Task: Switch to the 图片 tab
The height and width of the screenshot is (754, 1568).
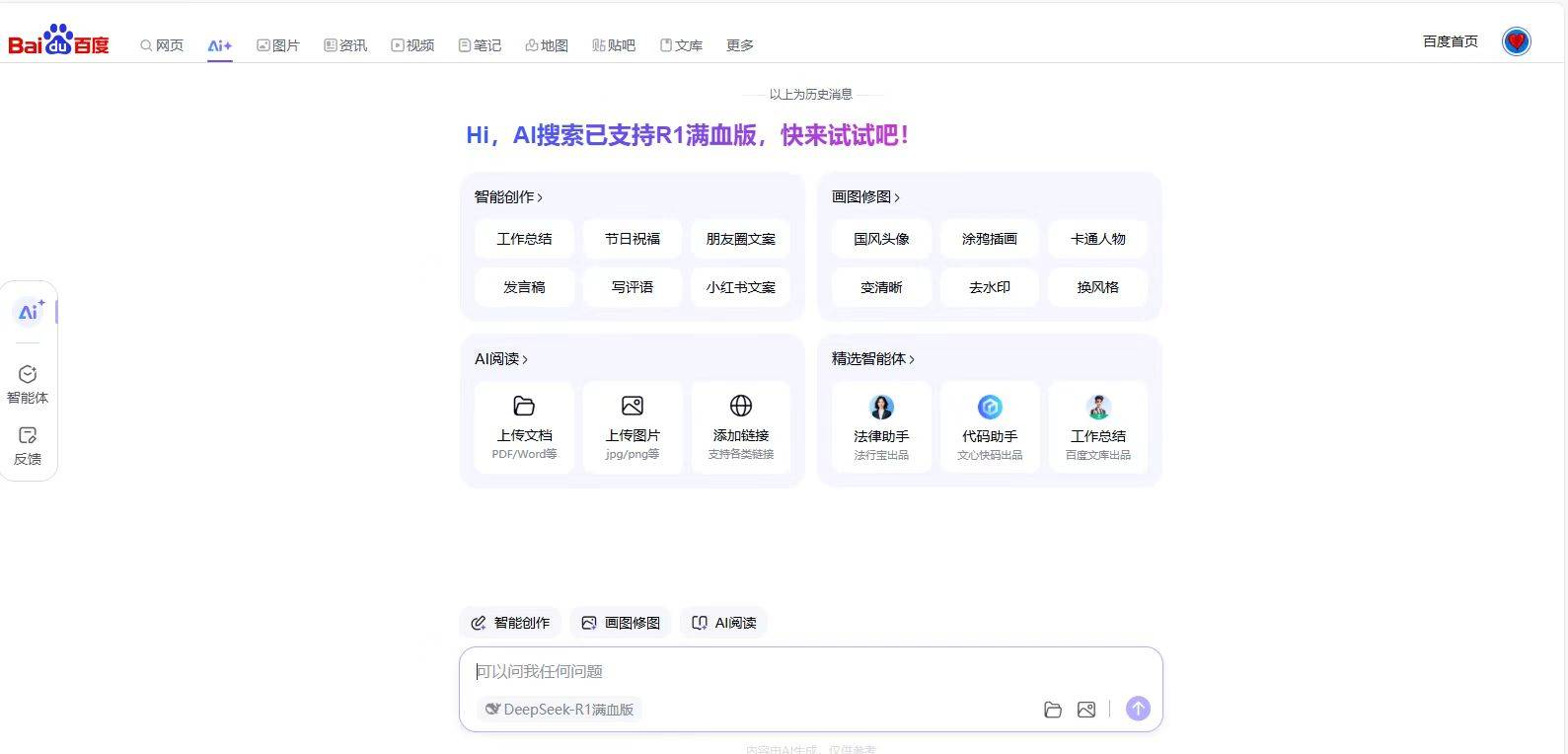Action: point(278,45)
